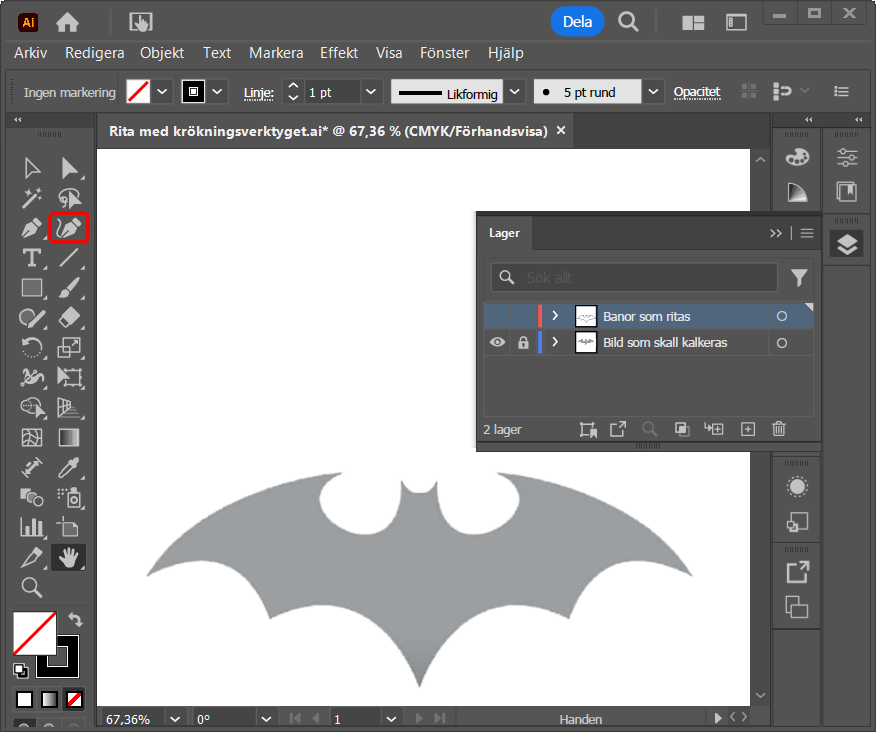Click the Opacitet link in control bar
This screenshot has width=877, height=733.
click(x=696, y=92)
